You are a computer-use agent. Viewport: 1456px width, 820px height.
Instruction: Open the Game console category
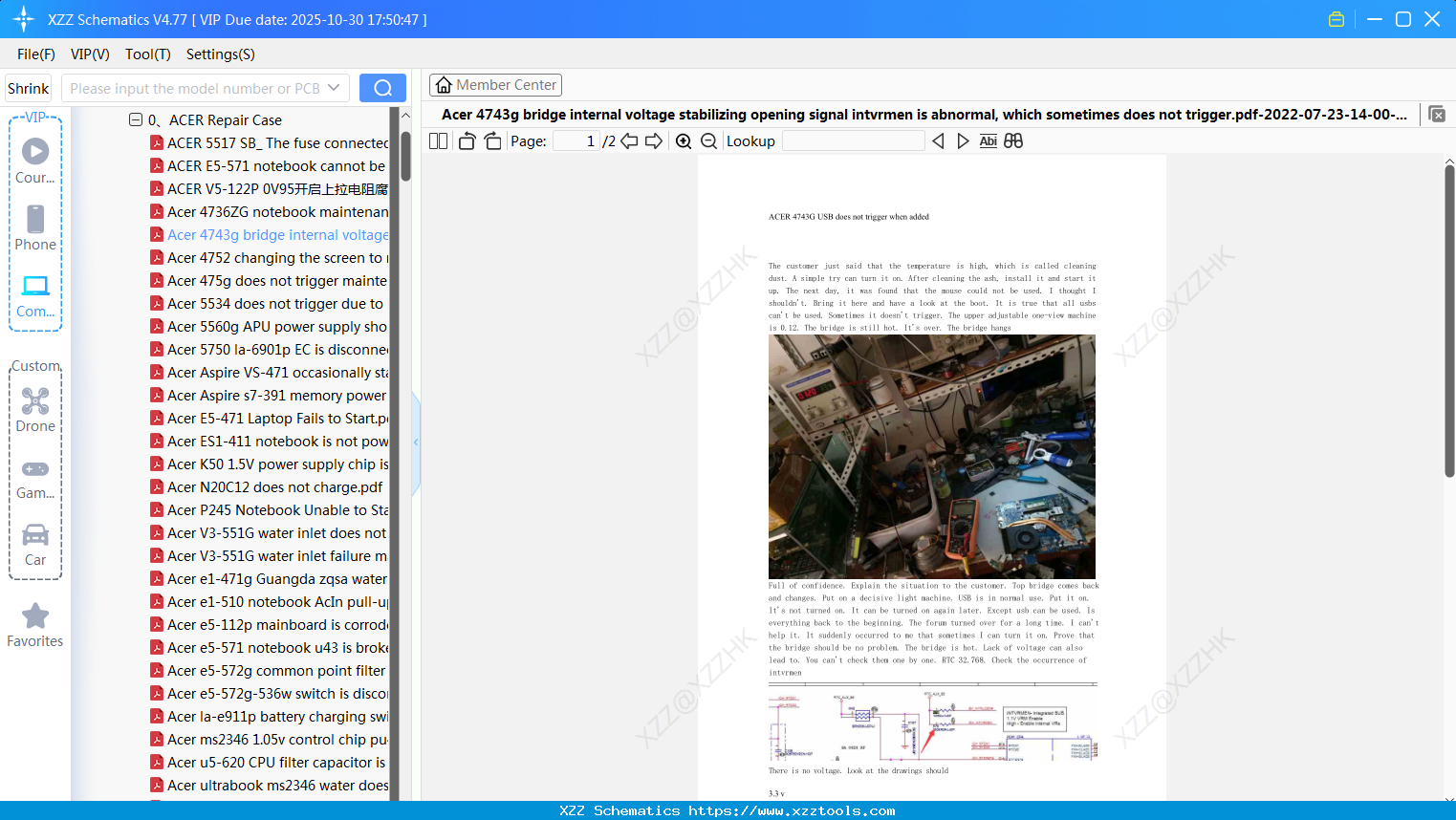coord(35,478)
